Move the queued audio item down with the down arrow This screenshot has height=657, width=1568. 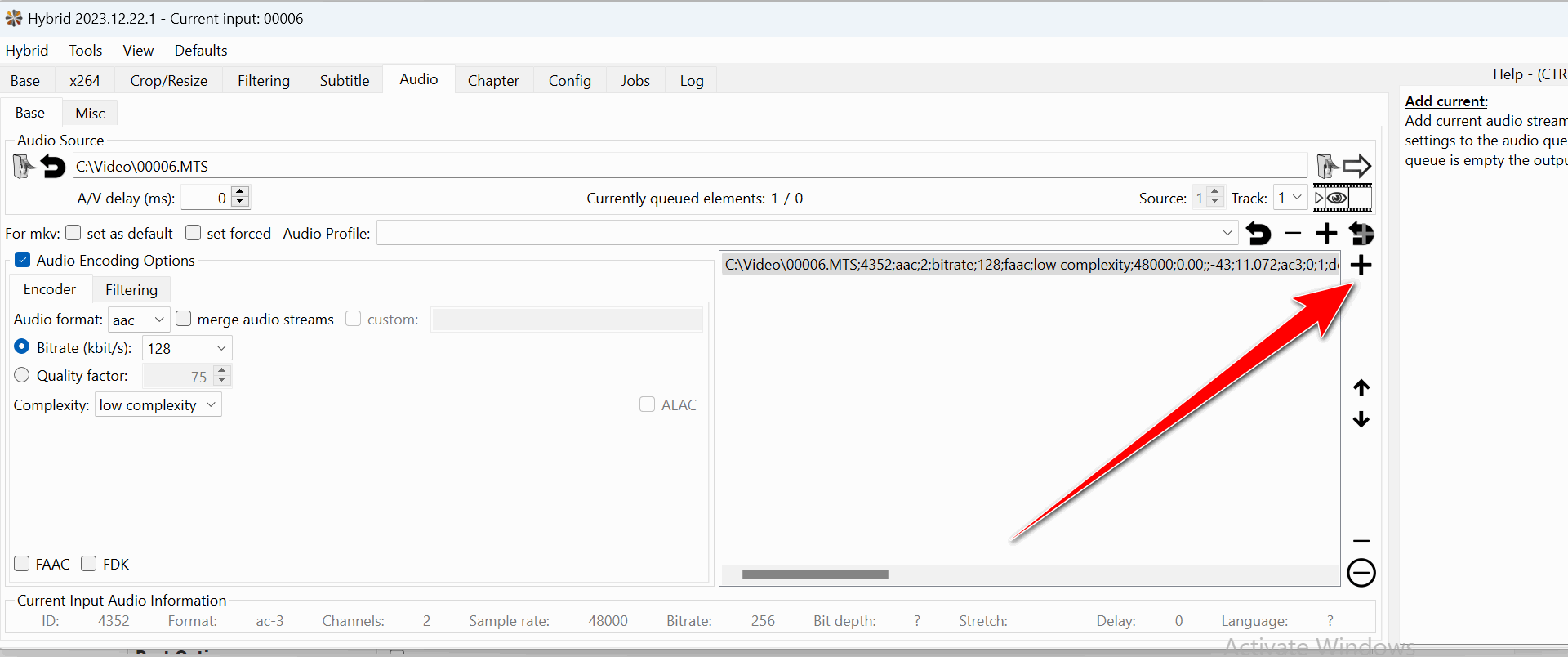pyautogui.click(x=1361, y=420)
